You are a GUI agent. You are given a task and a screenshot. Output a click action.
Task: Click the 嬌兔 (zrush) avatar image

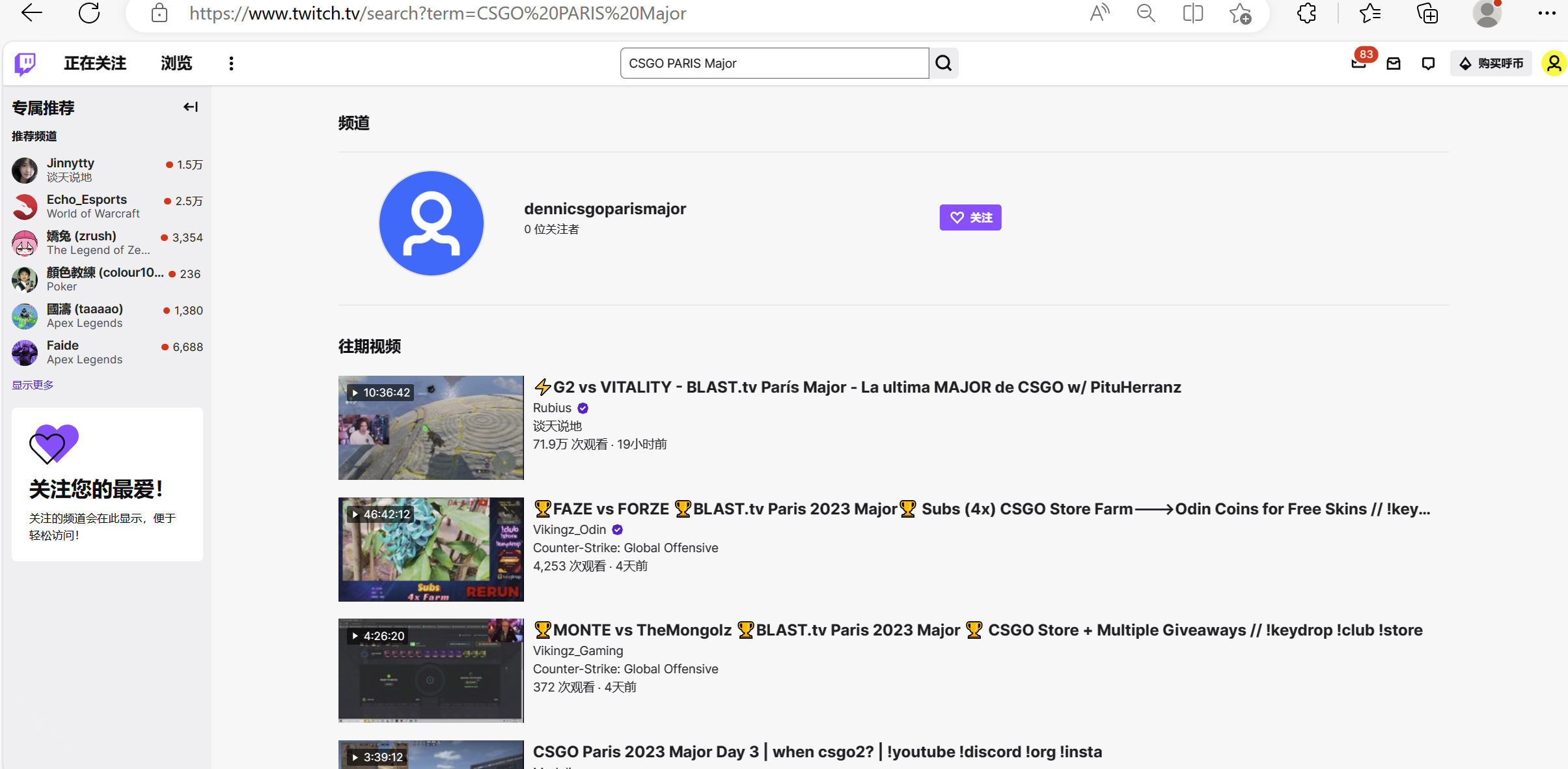(x=25, y=243)
